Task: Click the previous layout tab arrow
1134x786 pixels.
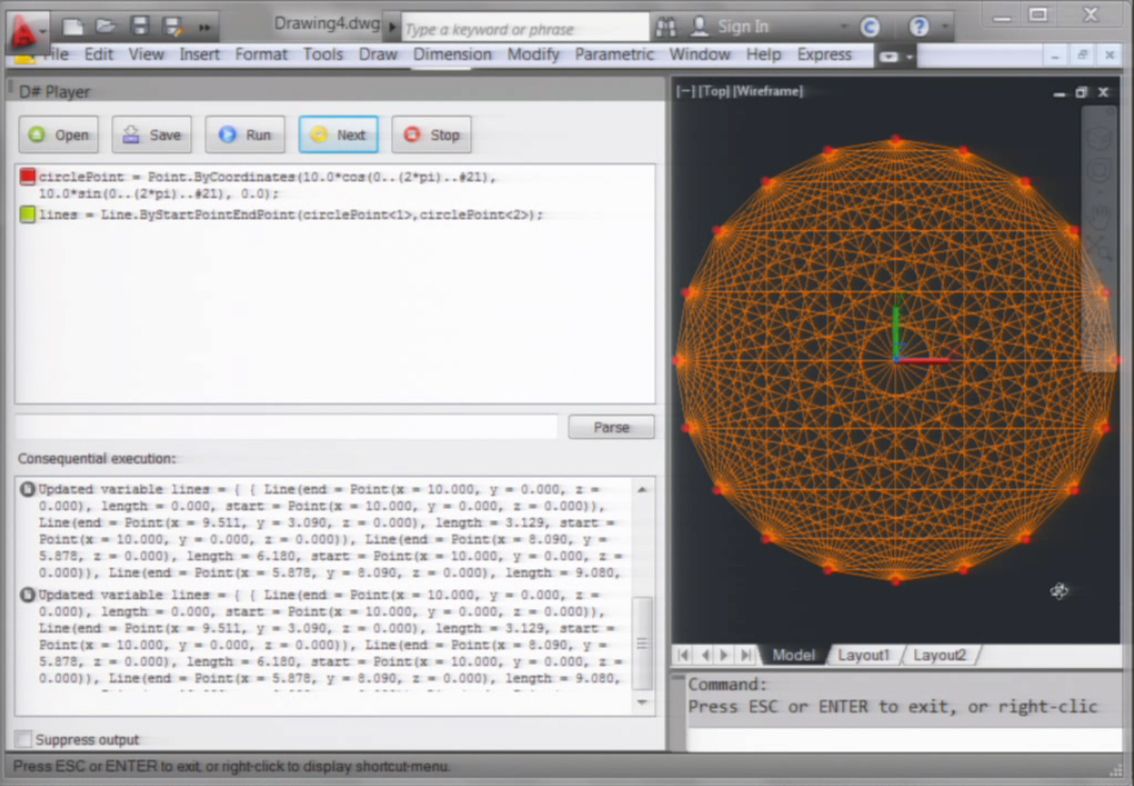Action: point(705,655)
